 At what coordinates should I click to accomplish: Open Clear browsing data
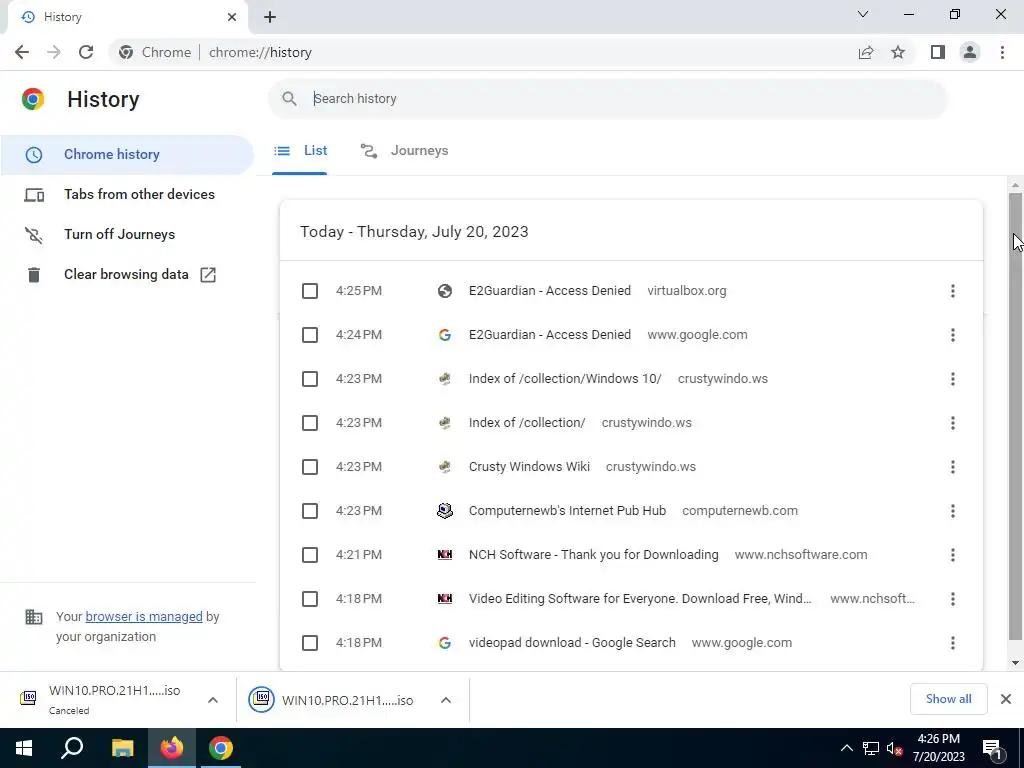(127, 275)
